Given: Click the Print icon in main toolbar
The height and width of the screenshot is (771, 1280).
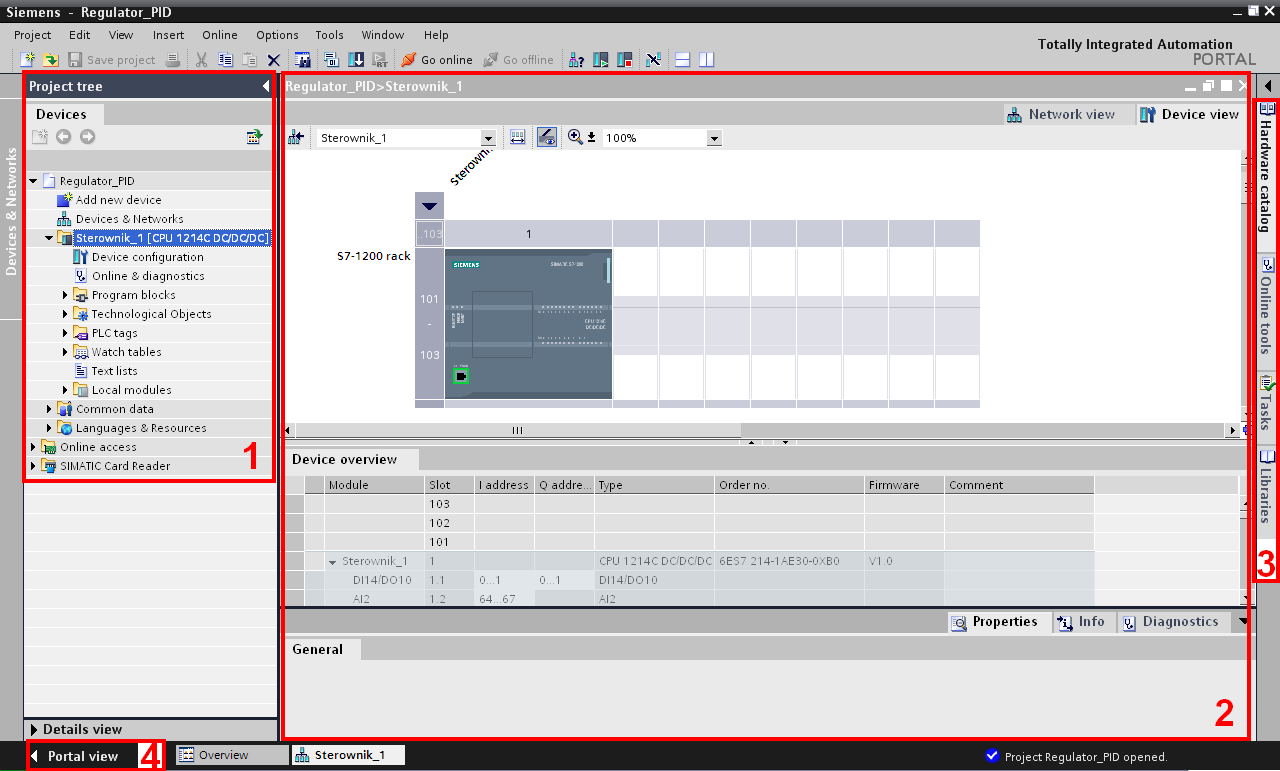Looking at the screenshot, I should [172, 60].
